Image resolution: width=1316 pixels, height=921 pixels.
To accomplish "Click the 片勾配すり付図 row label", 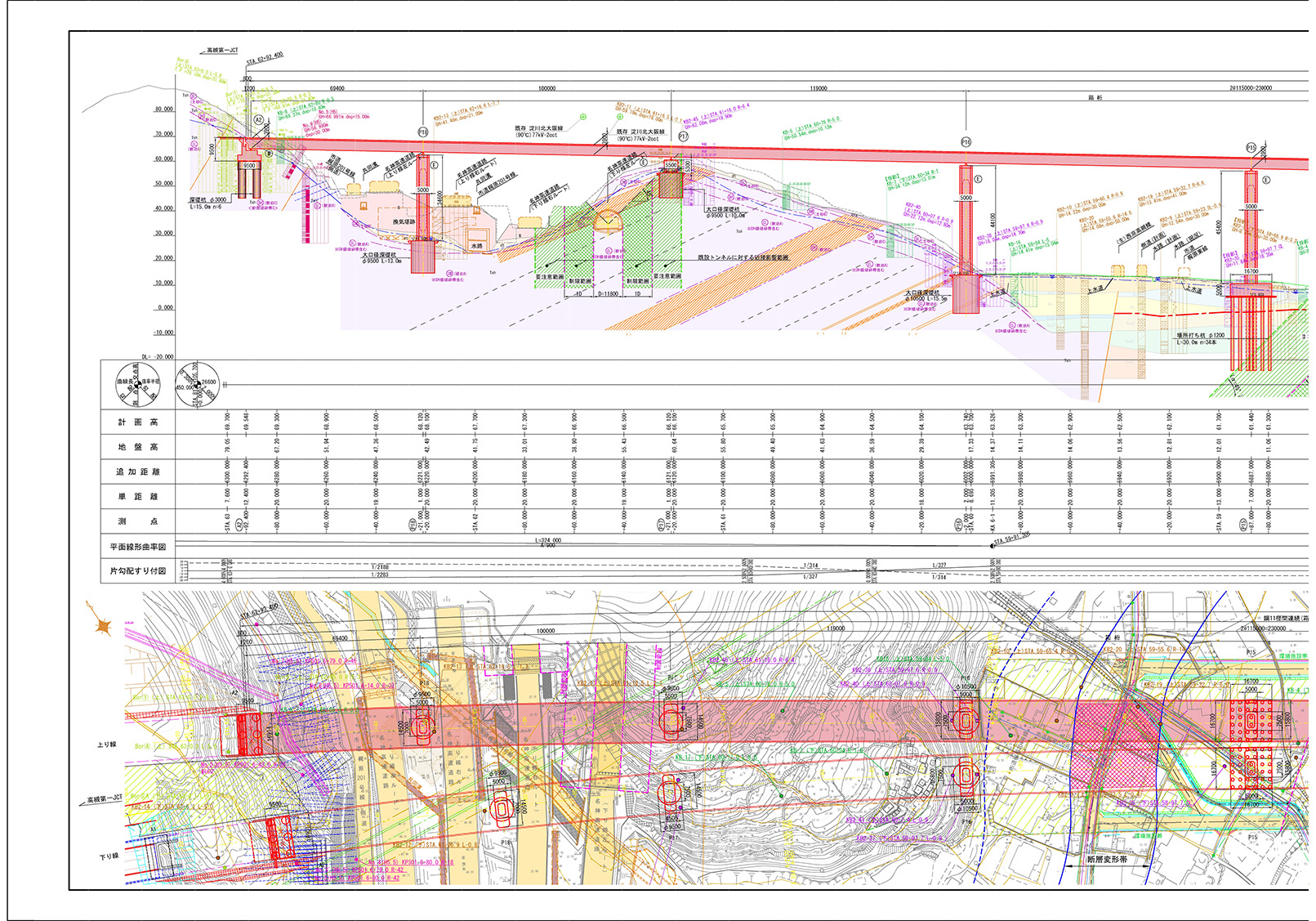I will (138, 571).
